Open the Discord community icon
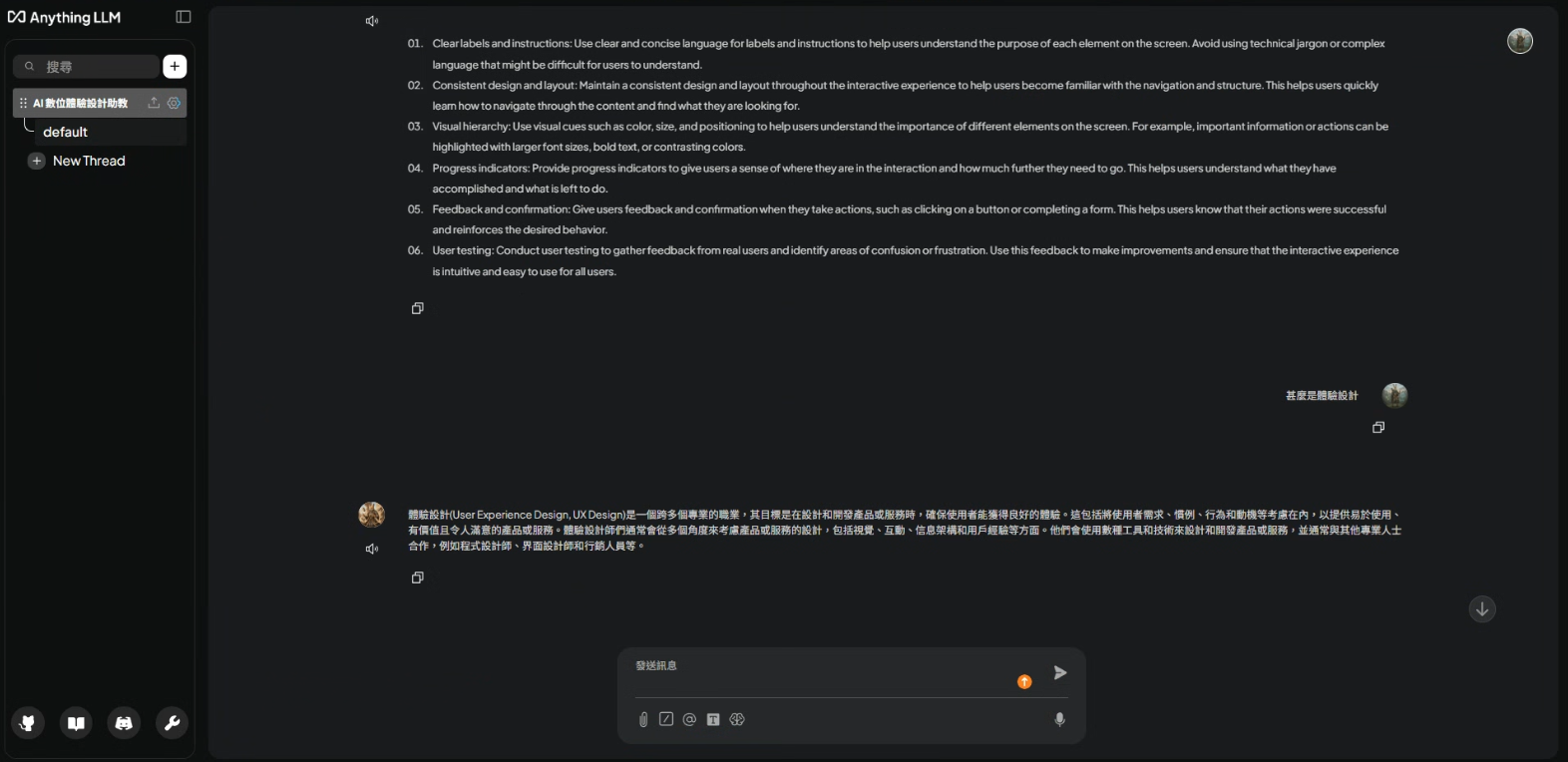1568x762 pixels. (x=124, y=723)
